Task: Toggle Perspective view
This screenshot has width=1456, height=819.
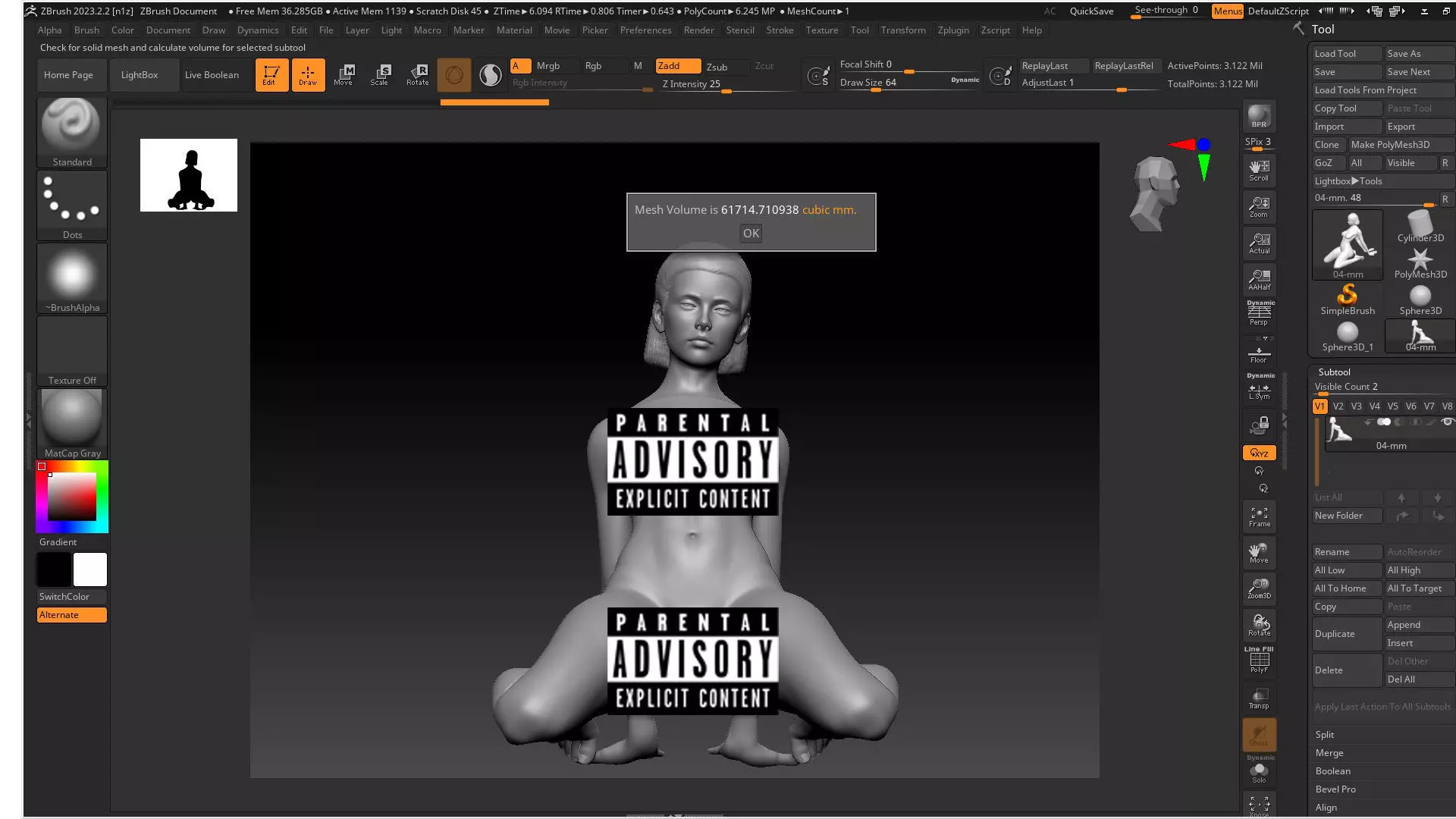Action: 1259,313
